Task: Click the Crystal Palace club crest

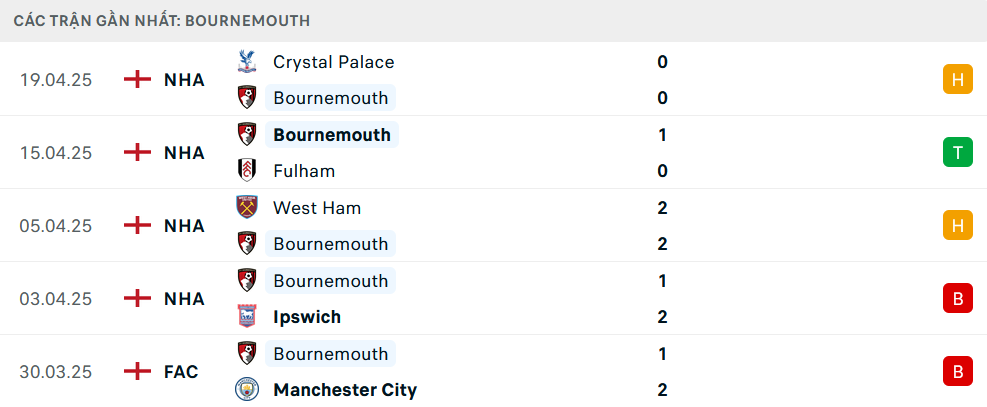Action: point(246,62)
